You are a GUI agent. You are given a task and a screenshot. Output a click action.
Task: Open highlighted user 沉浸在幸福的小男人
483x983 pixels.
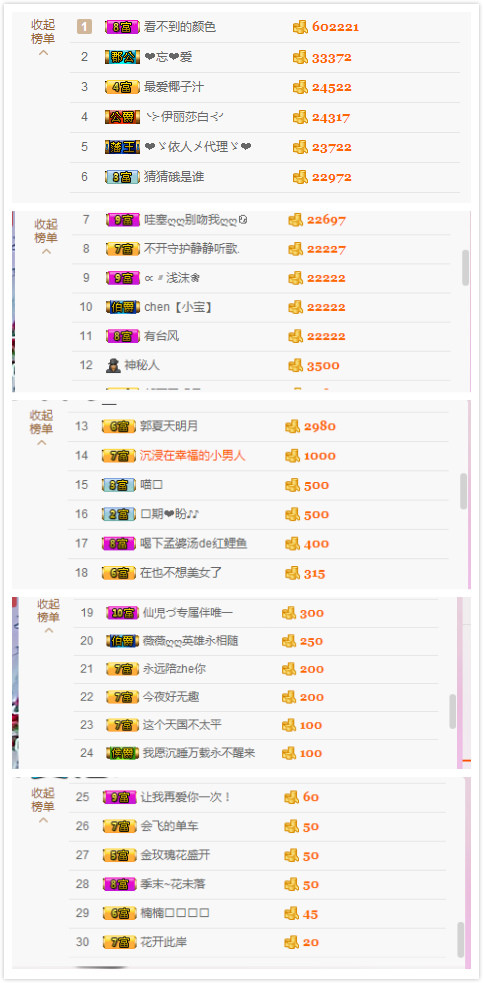point(193,456)
